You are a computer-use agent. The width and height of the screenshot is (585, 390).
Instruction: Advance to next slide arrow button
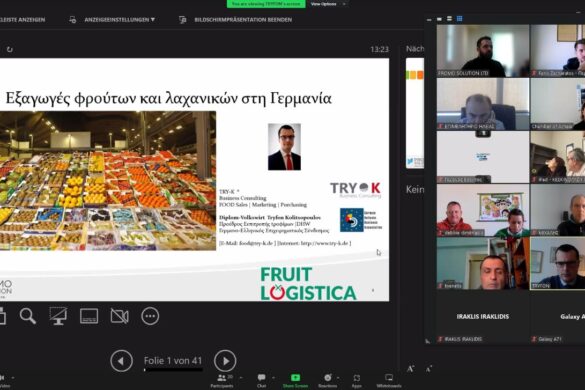[225, 361]
